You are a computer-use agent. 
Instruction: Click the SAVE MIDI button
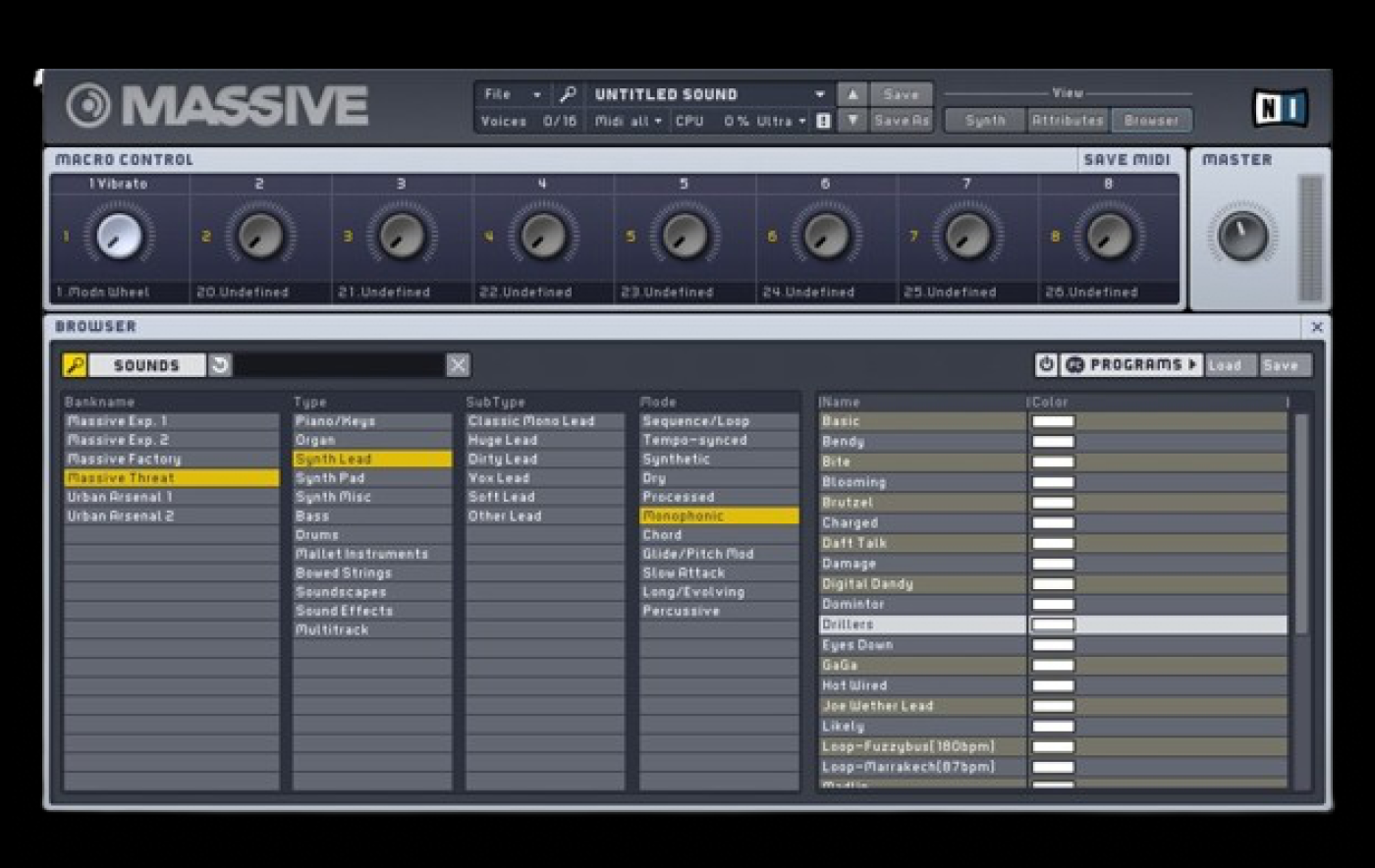(x=1127, y=160)
